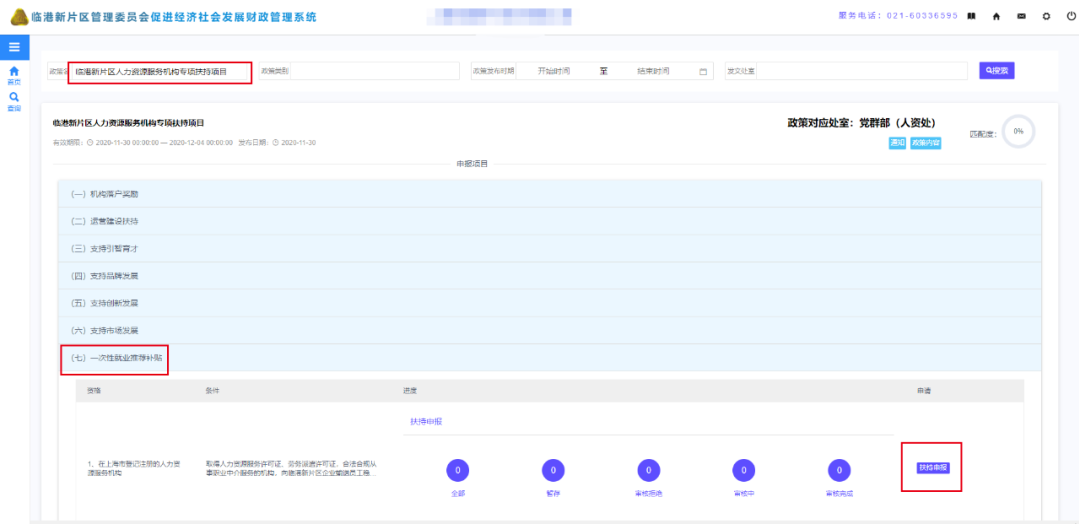Viewport: 1079px width, 524px height.
Task: Expand section (一) 机构落户奖励
Action: click(x=549, y=194)
